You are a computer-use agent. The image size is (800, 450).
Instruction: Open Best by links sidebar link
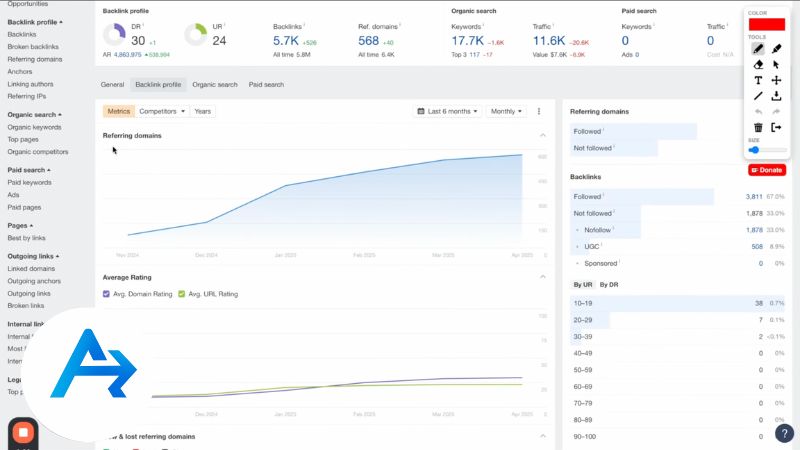click(x=27, y=238)
